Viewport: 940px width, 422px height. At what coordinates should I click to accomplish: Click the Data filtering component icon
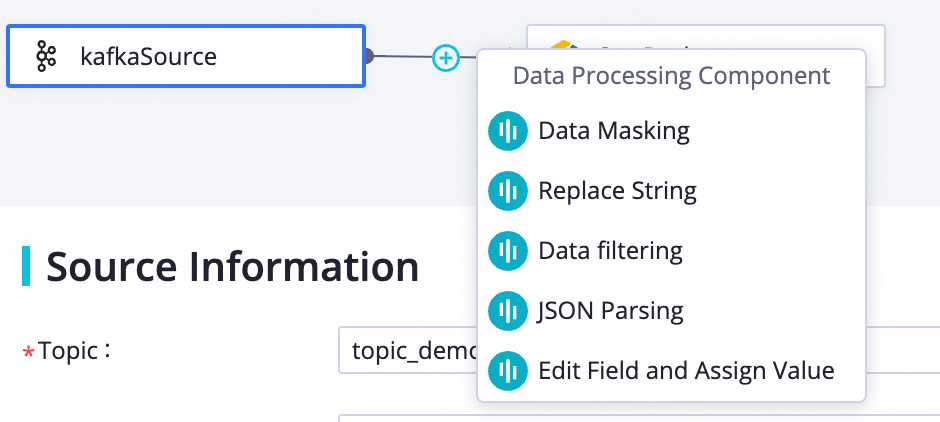click(508, 251)
